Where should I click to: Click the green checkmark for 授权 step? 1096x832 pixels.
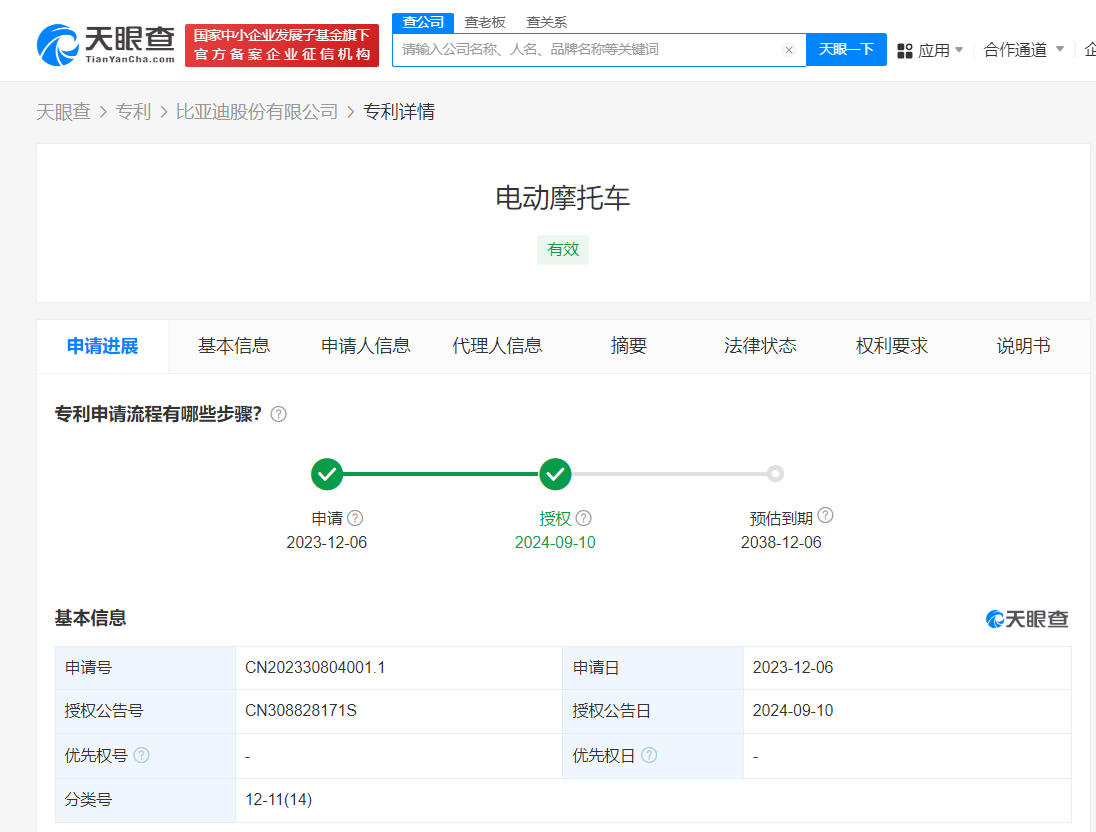(556, 473)
